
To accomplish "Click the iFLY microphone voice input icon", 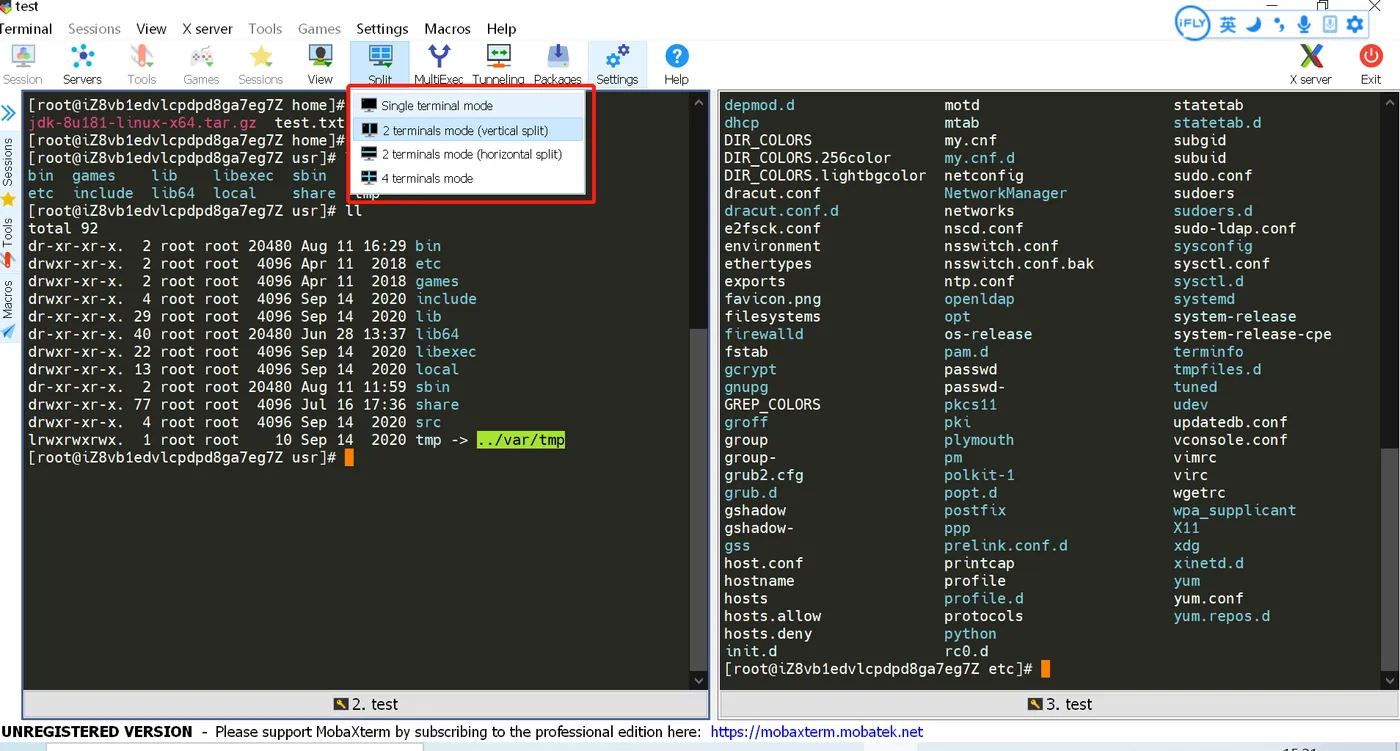I will coord(1304,25).
